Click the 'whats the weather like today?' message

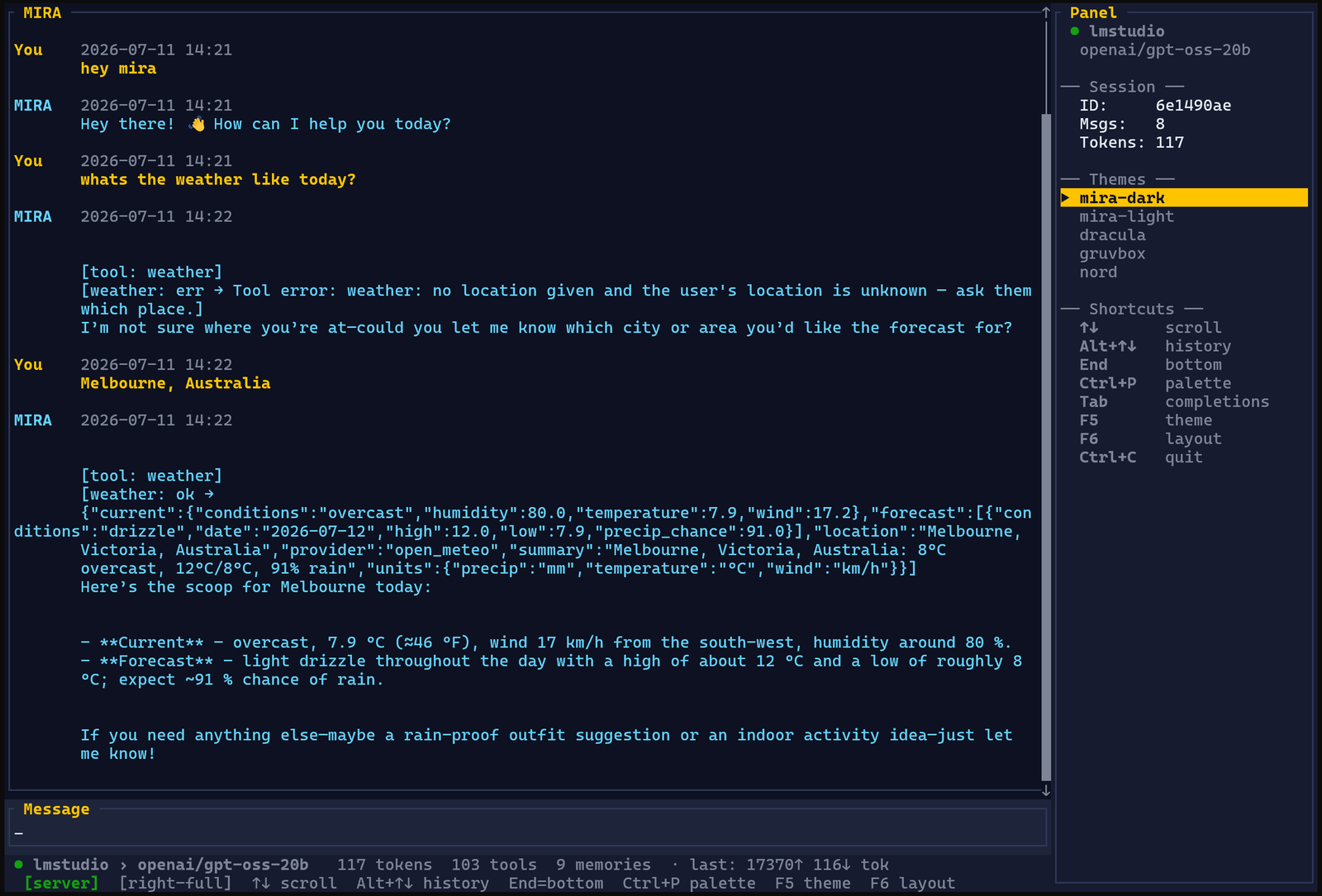coord(218,180)
